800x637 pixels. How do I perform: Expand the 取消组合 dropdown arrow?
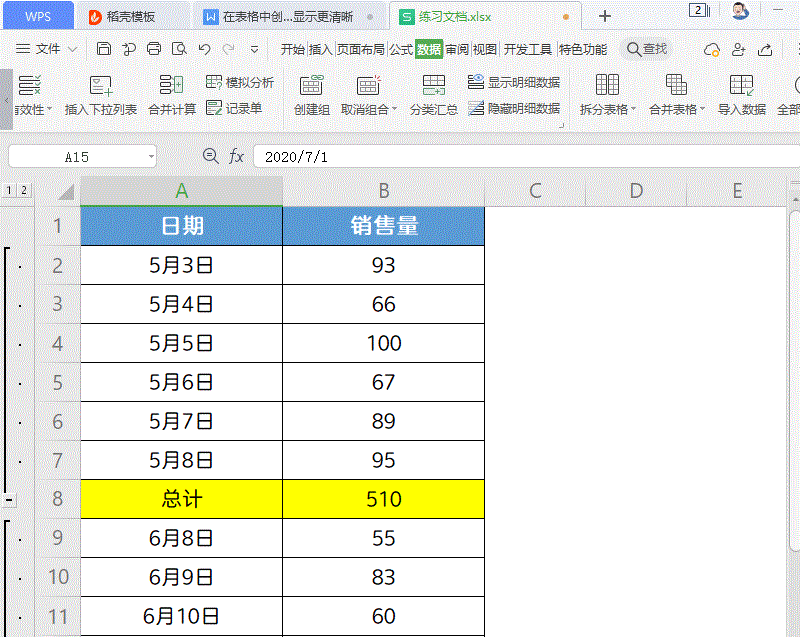[x=394, y=109]
